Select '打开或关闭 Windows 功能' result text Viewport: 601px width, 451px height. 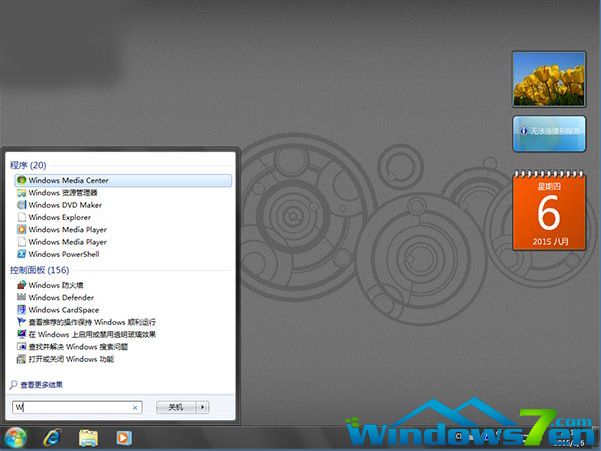click(71, 359)
